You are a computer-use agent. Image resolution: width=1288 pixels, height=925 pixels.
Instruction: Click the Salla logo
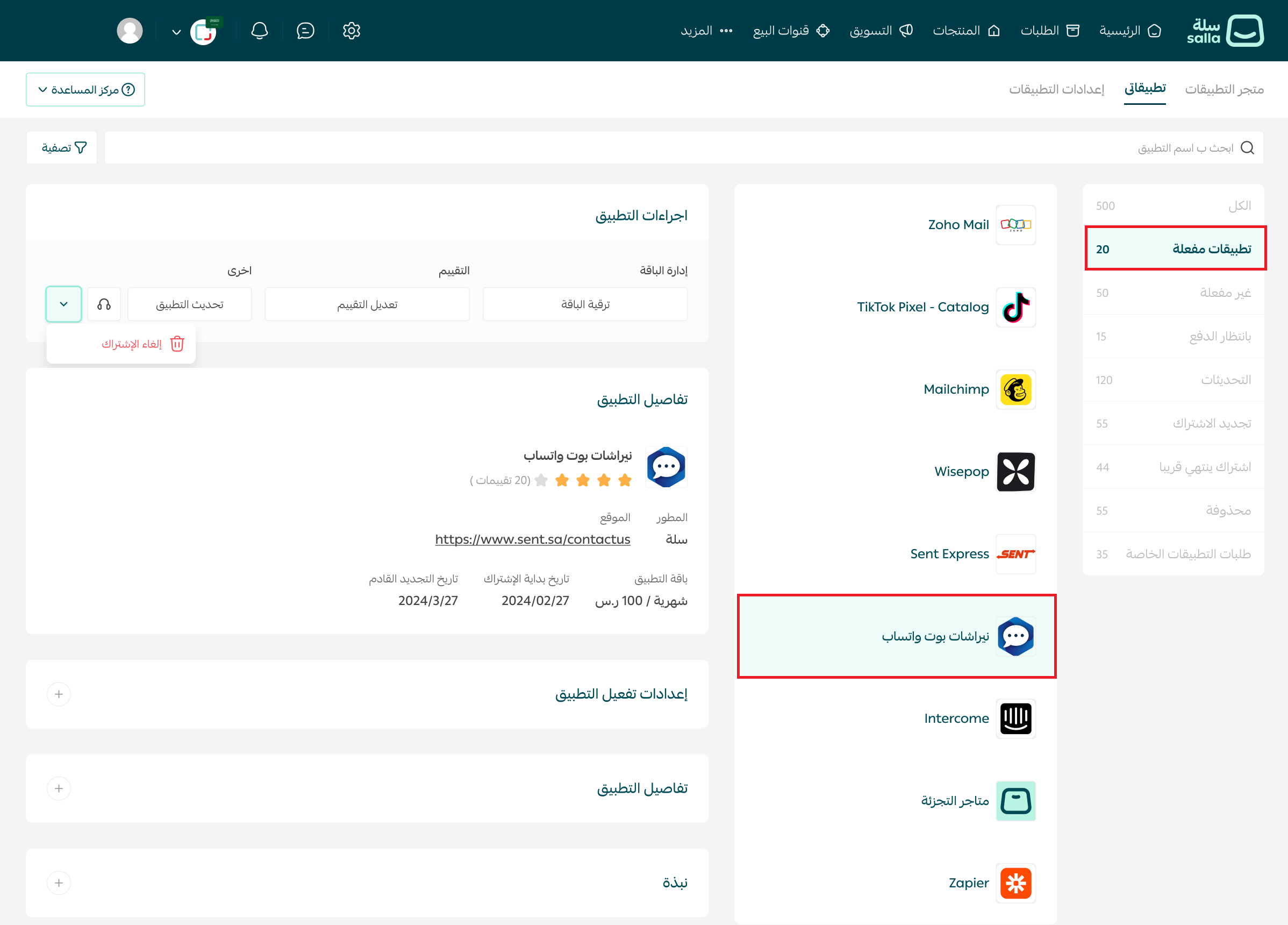point(1225,31)
